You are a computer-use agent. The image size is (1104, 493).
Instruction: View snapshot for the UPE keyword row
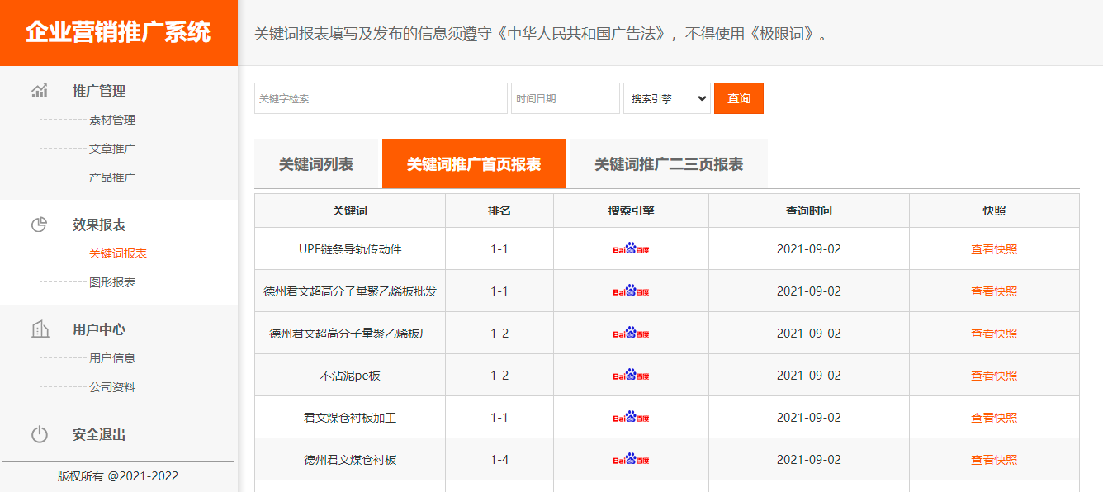pos(993,249)
